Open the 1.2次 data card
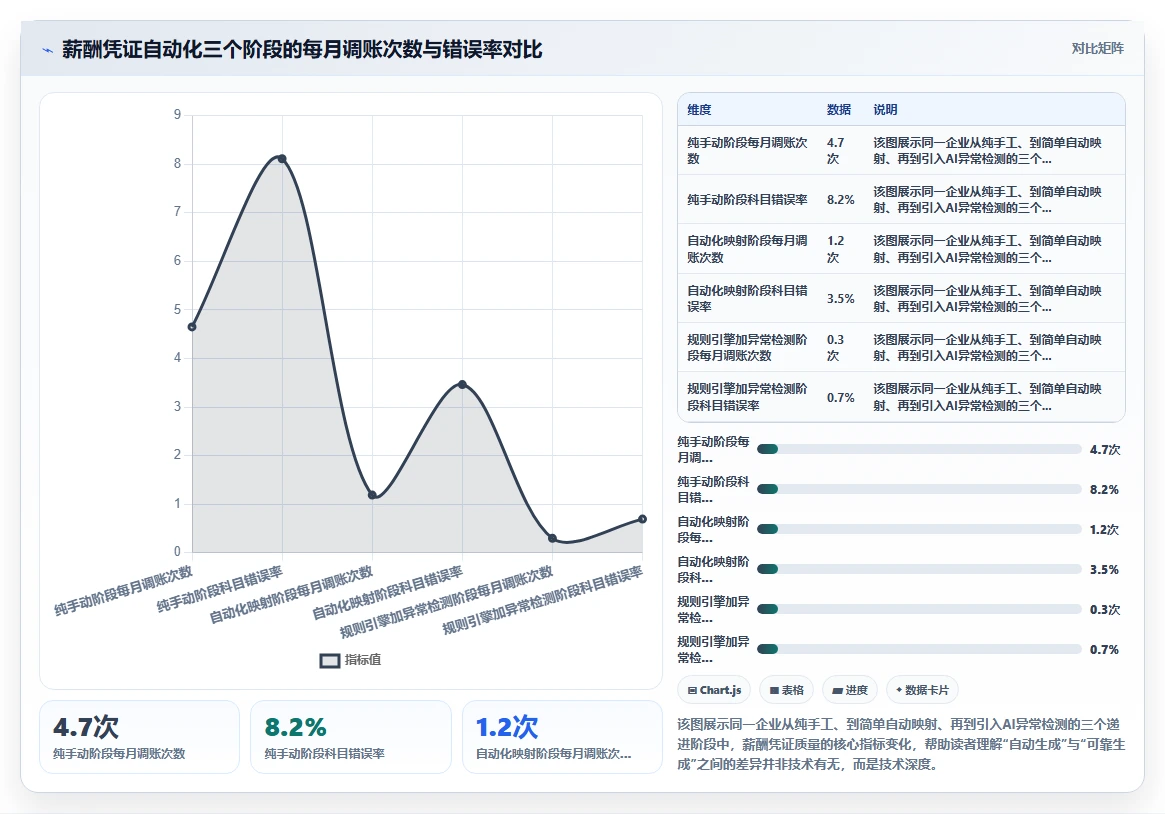This screenshot has height=814, width=1165. click(x=562, y=738)
